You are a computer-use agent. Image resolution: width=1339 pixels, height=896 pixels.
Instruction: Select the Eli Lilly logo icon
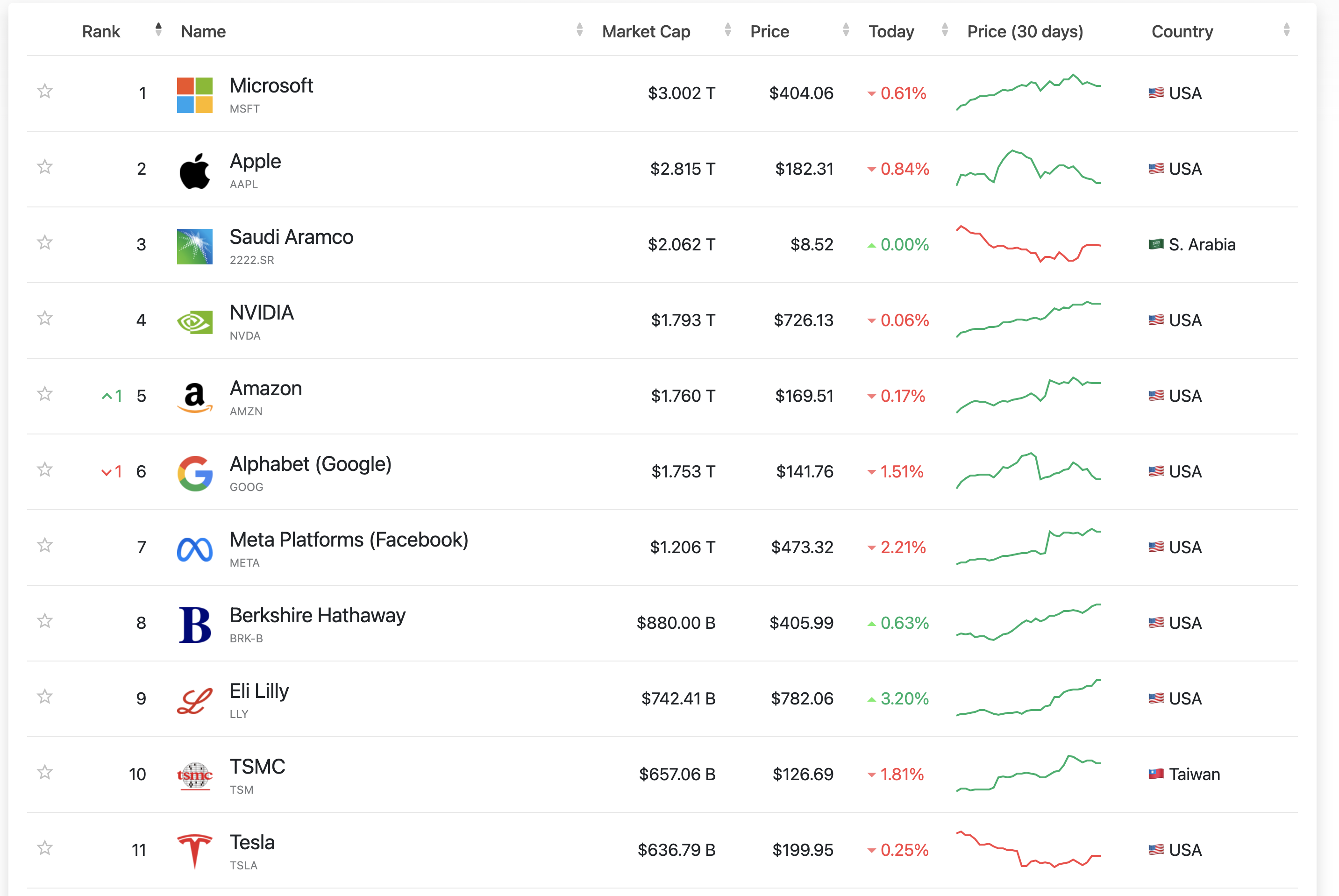(194, 701)
